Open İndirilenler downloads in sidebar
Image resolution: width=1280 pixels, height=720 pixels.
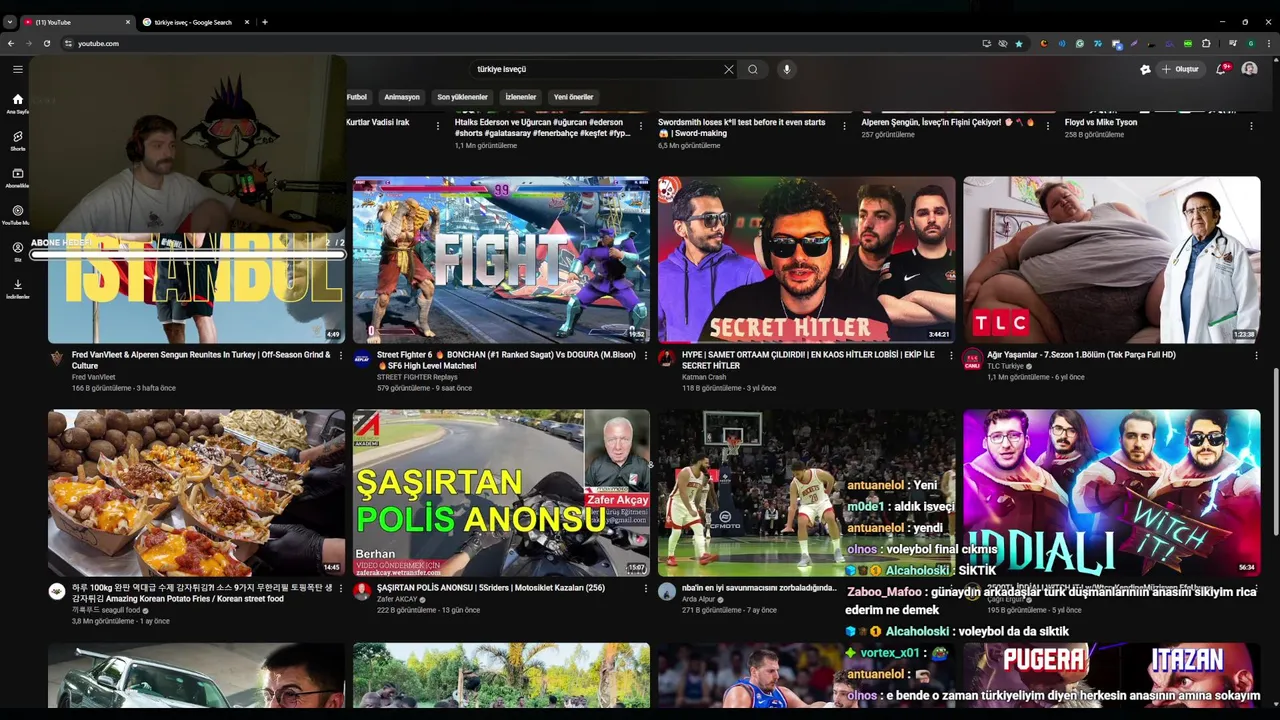pyautogui.click(x=17, y=288)
